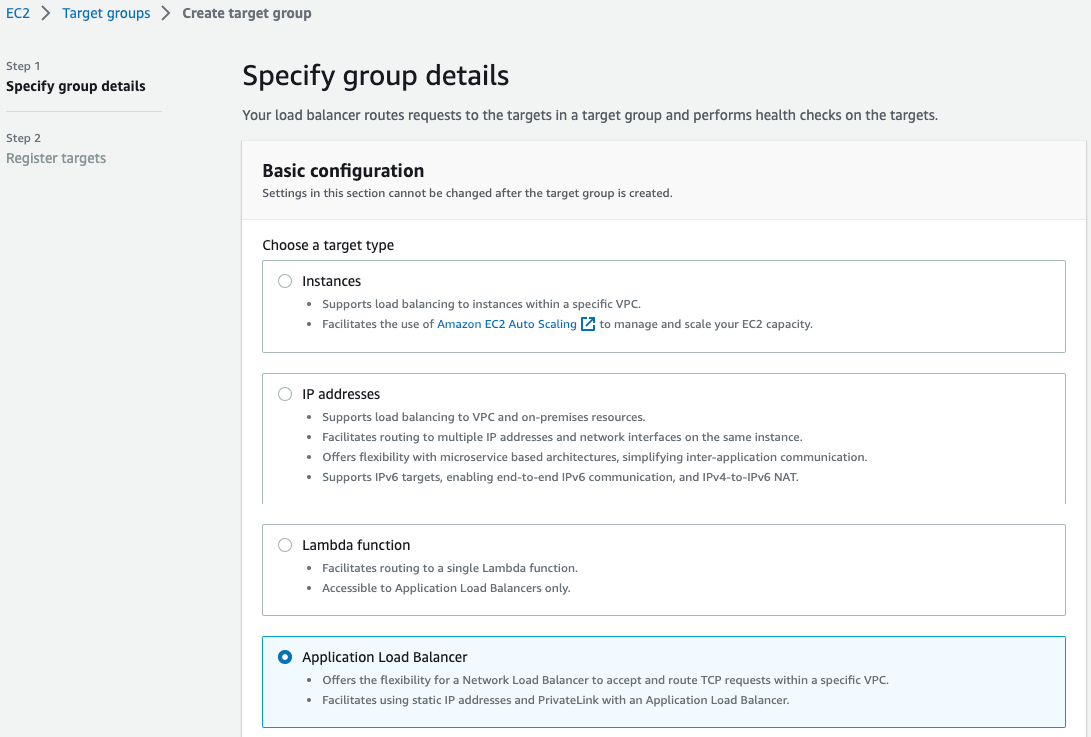
Task: Open the Amazon EC2 Auto Scaling link
Action: (x=507, y=324)
